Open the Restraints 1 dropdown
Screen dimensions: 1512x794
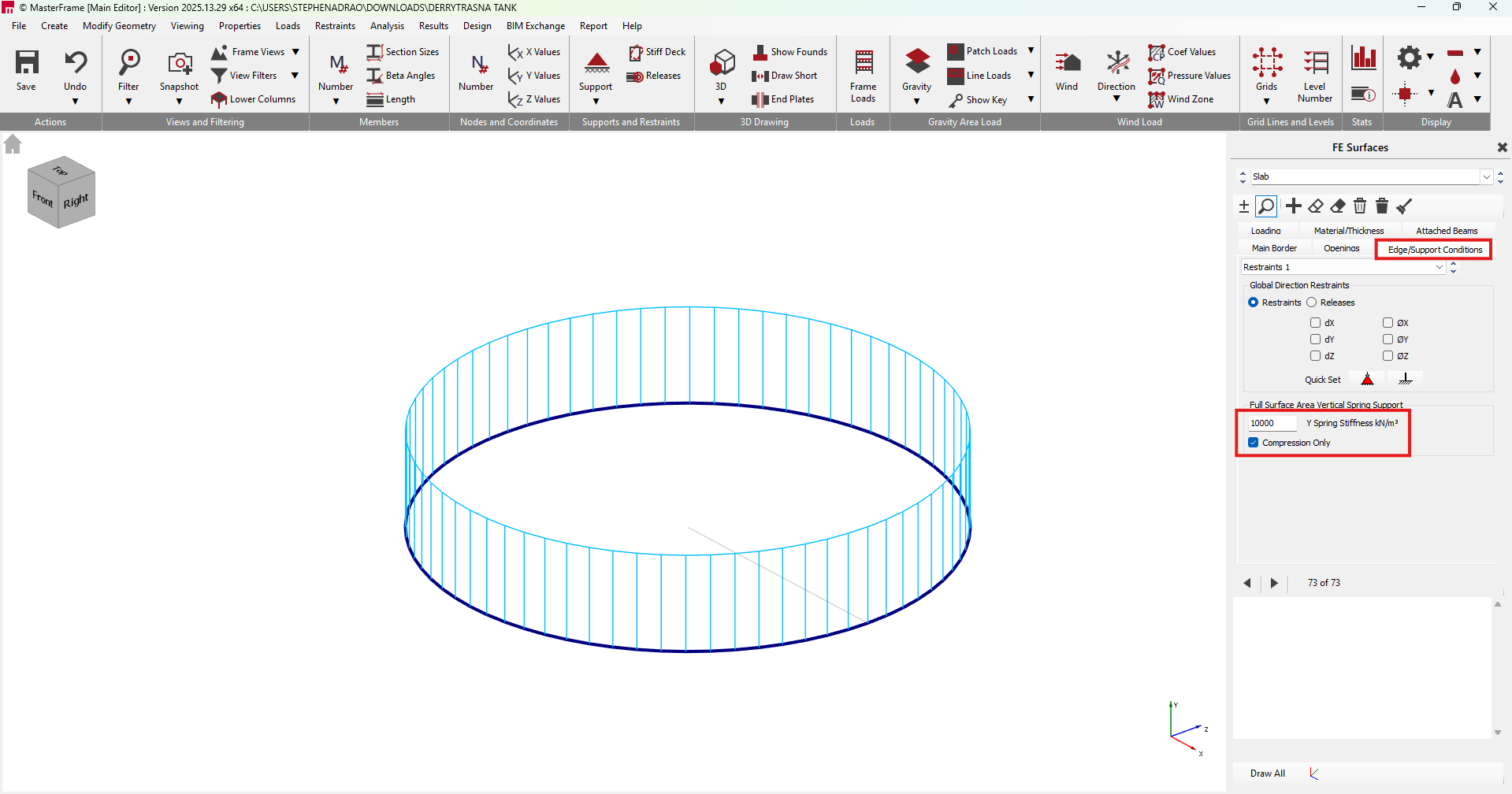tap(1439, 268)
